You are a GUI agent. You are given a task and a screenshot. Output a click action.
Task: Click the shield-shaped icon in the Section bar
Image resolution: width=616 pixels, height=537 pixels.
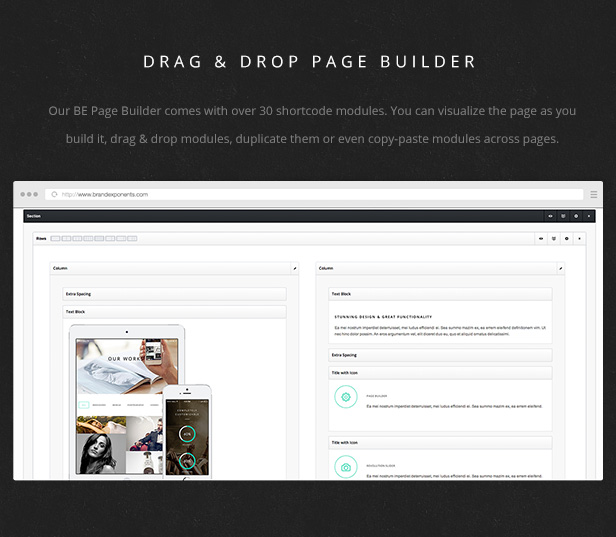[x=563, y=216]
